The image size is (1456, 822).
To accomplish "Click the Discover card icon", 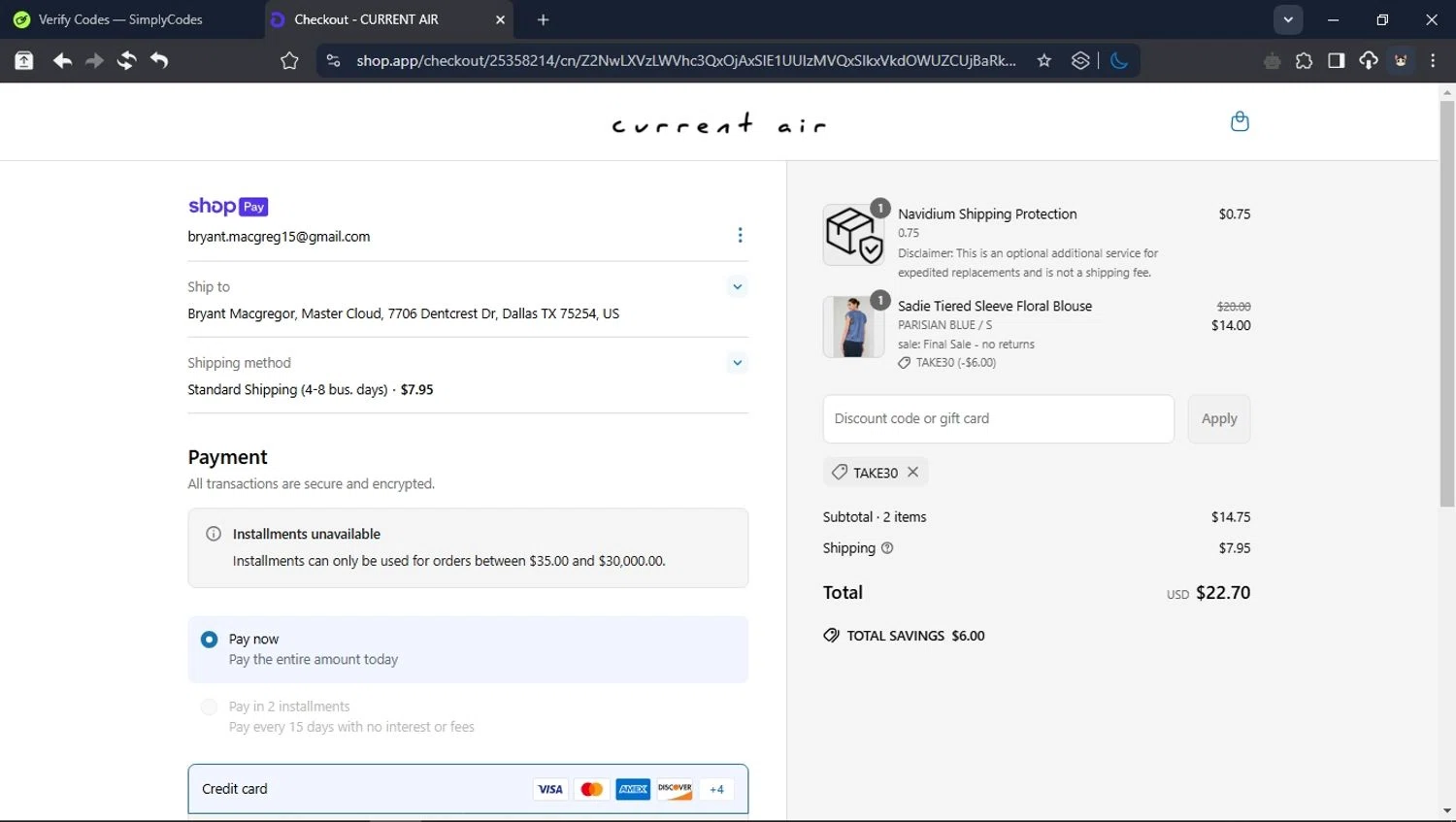I will click(675, 789).
